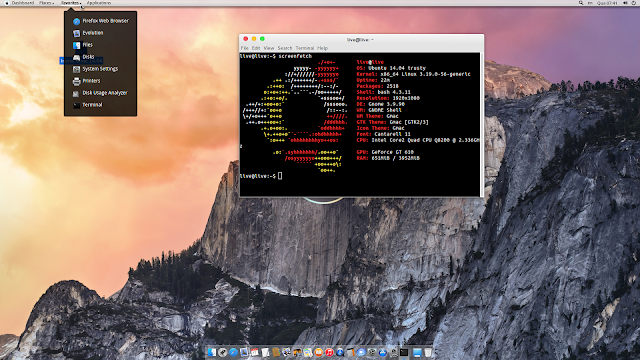
Task: Click the search magnifier in top bar
Action: [x=581, y=3]
